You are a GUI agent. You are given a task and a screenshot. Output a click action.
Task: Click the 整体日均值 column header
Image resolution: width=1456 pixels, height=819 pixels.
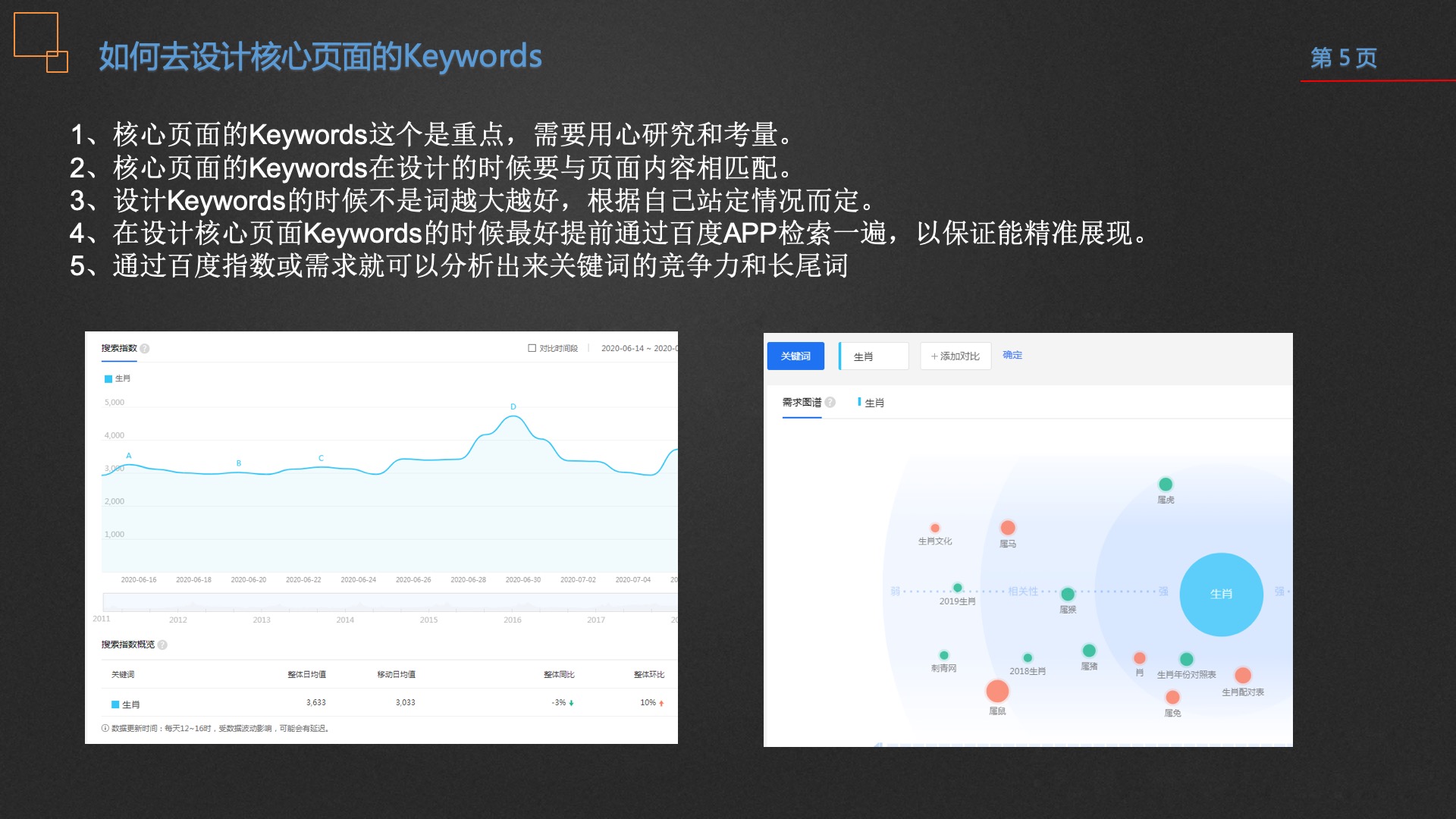[x=307, y=674]
